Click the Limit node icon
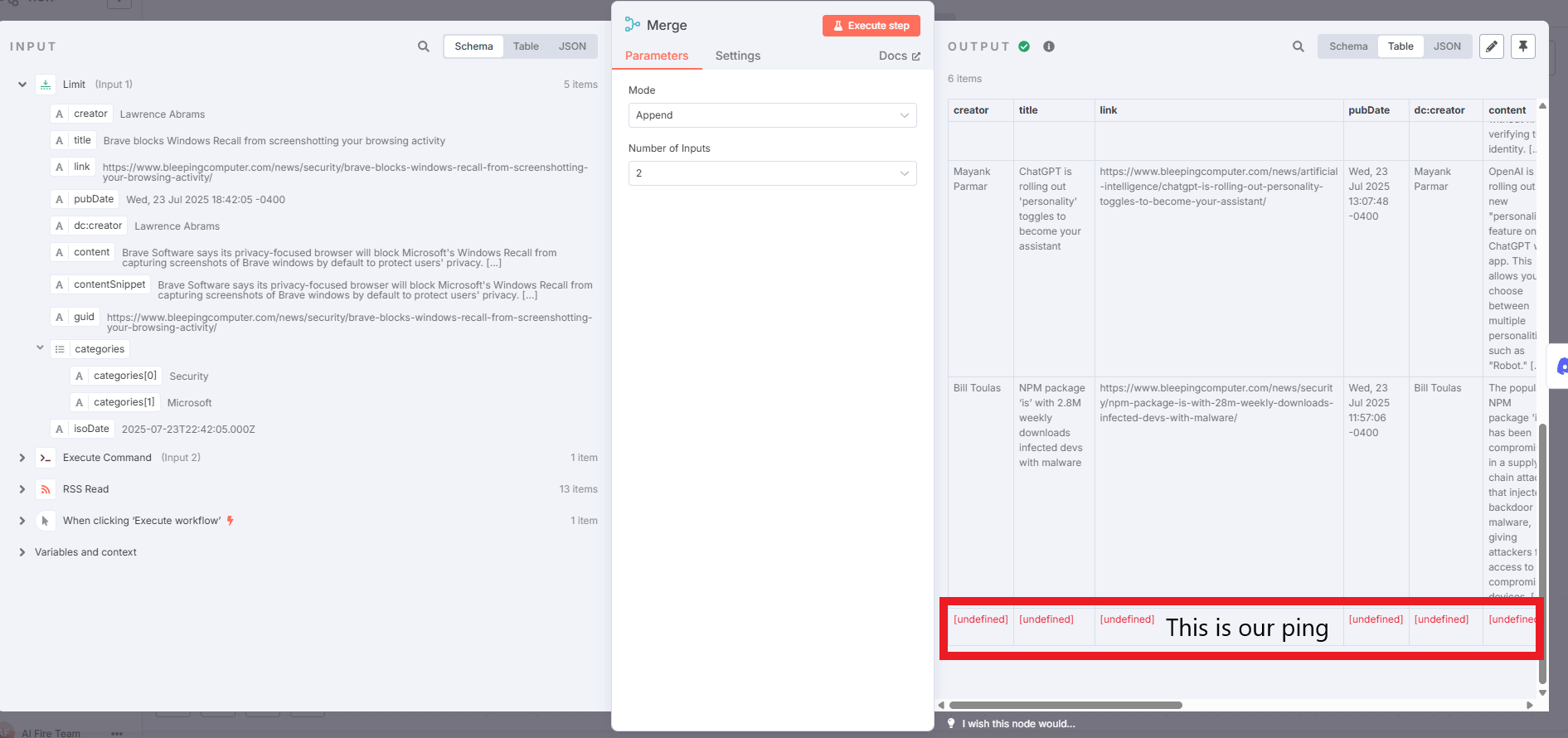Image resolution: width=1568 pixels, height=738 pixels. [46, 85]
